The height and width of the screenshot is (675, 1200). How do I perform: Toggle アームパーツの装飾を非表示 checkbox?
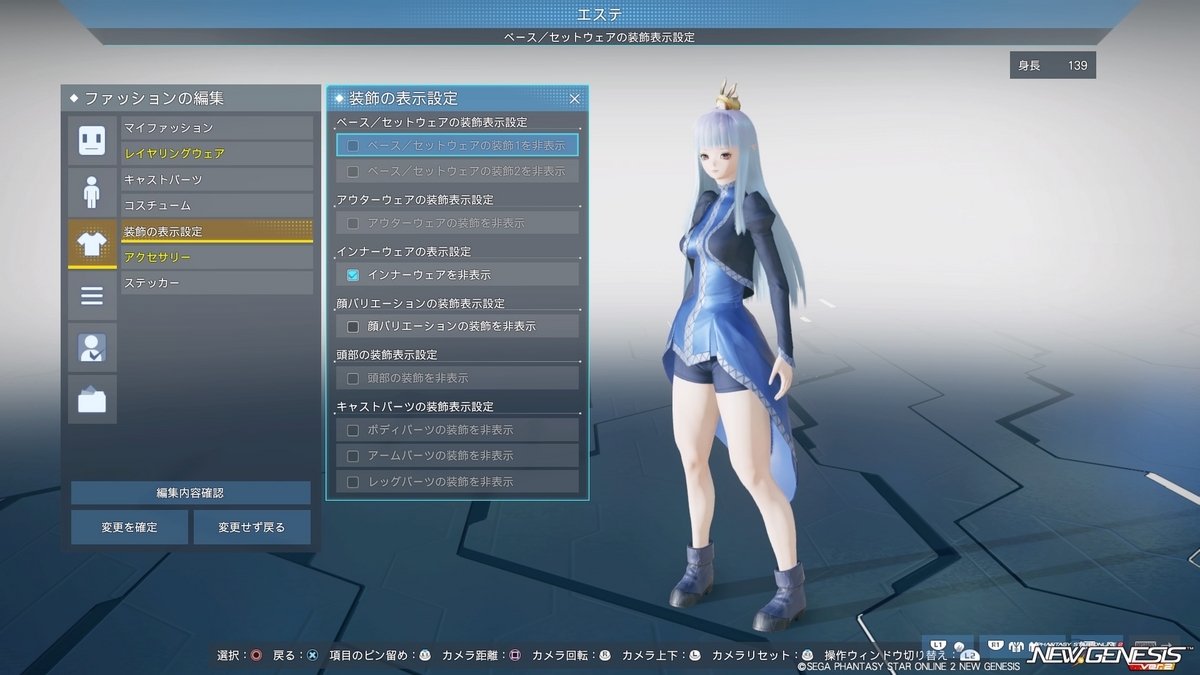pos(353,455)
